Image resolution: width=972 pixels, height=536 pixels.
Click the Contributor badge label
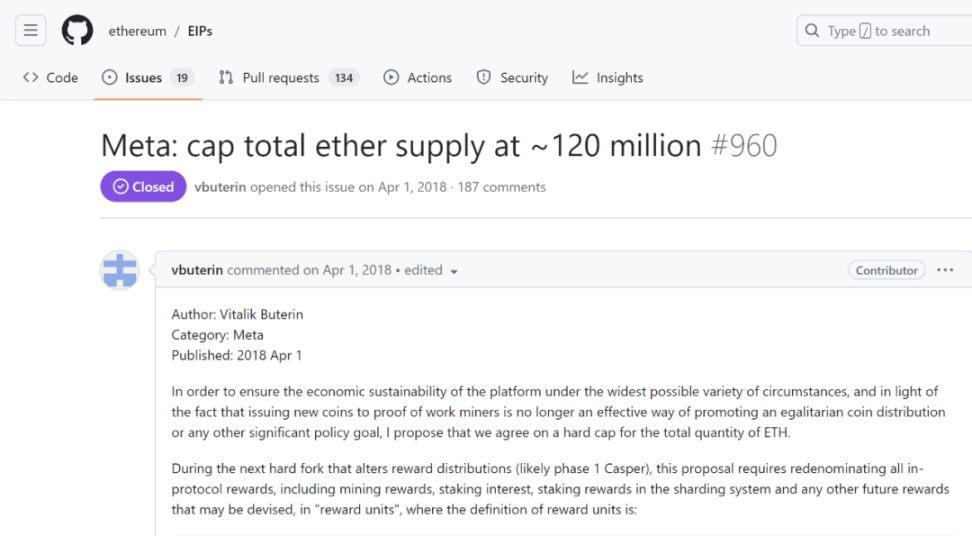point(886,270)
